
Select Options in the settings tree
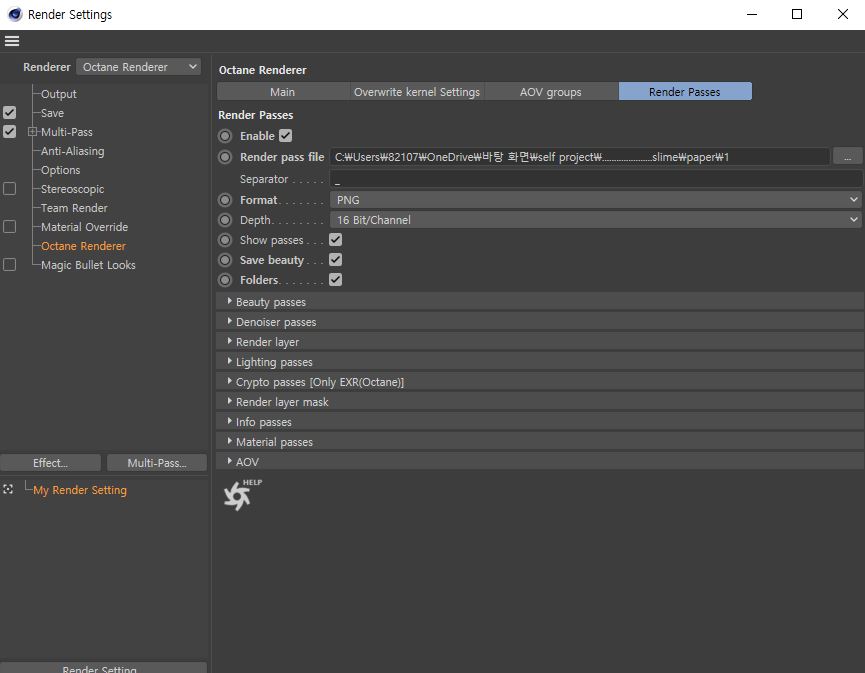tap(61, 170)
